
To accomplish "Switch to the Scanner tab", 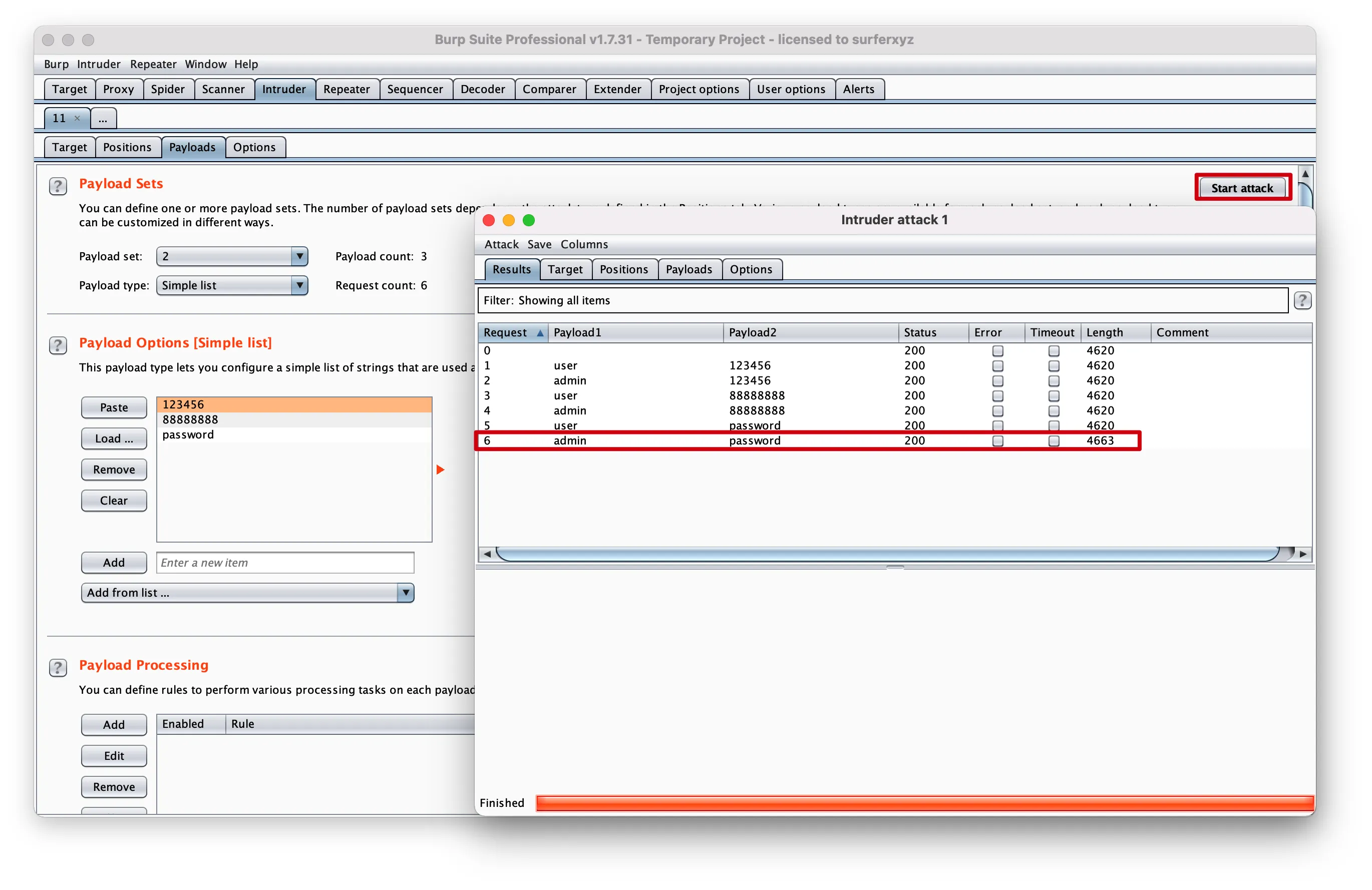I will (x=223, y=89).
